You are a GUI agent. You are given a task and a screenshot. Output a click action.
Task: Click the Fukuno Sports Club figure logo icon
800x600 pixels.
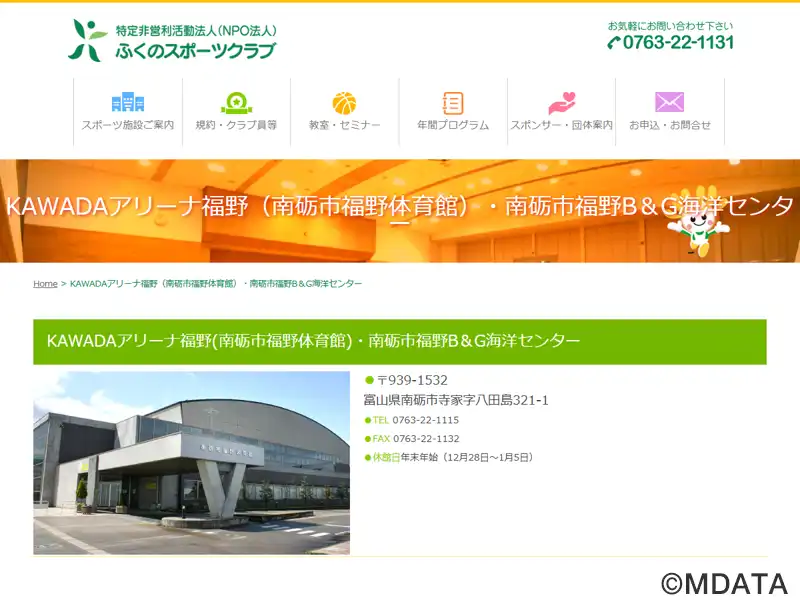[x=87, y=40]
